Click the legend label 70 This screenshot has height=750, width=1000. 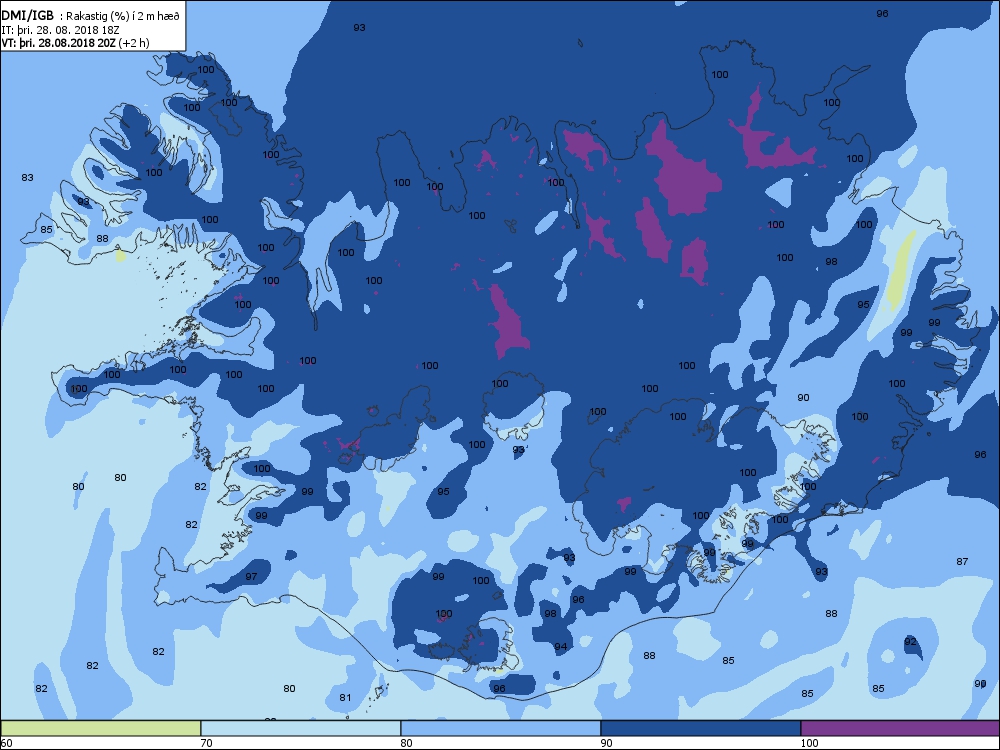pos(207,743)
